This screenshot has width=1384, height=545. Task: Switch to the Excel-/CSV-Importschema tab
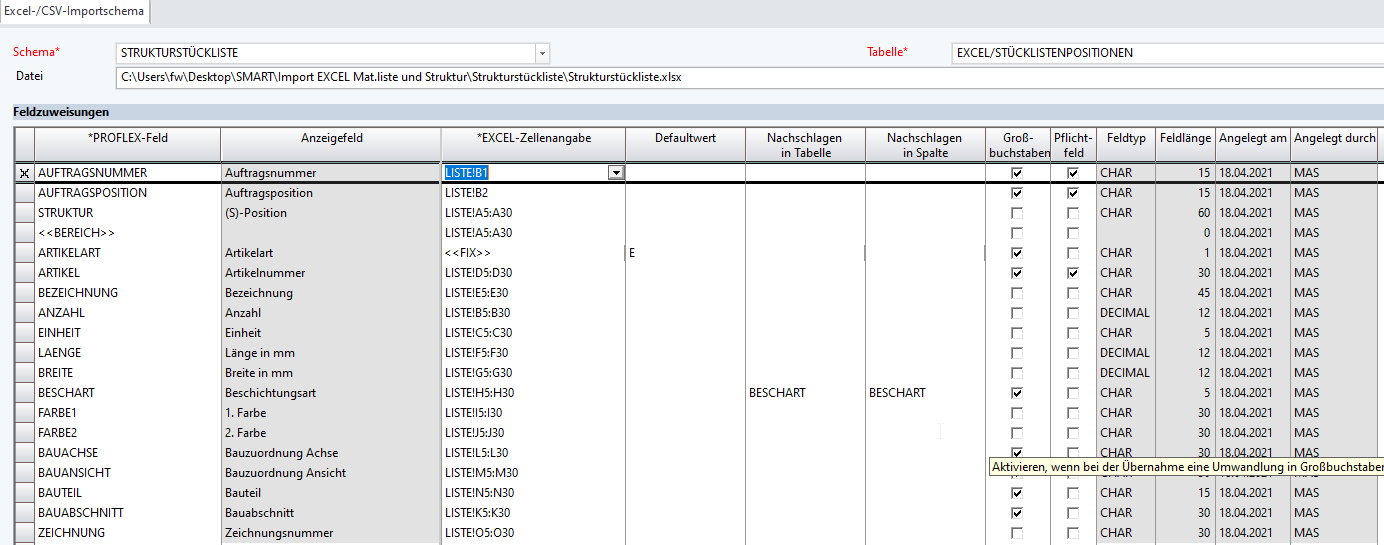click(74, 12)
